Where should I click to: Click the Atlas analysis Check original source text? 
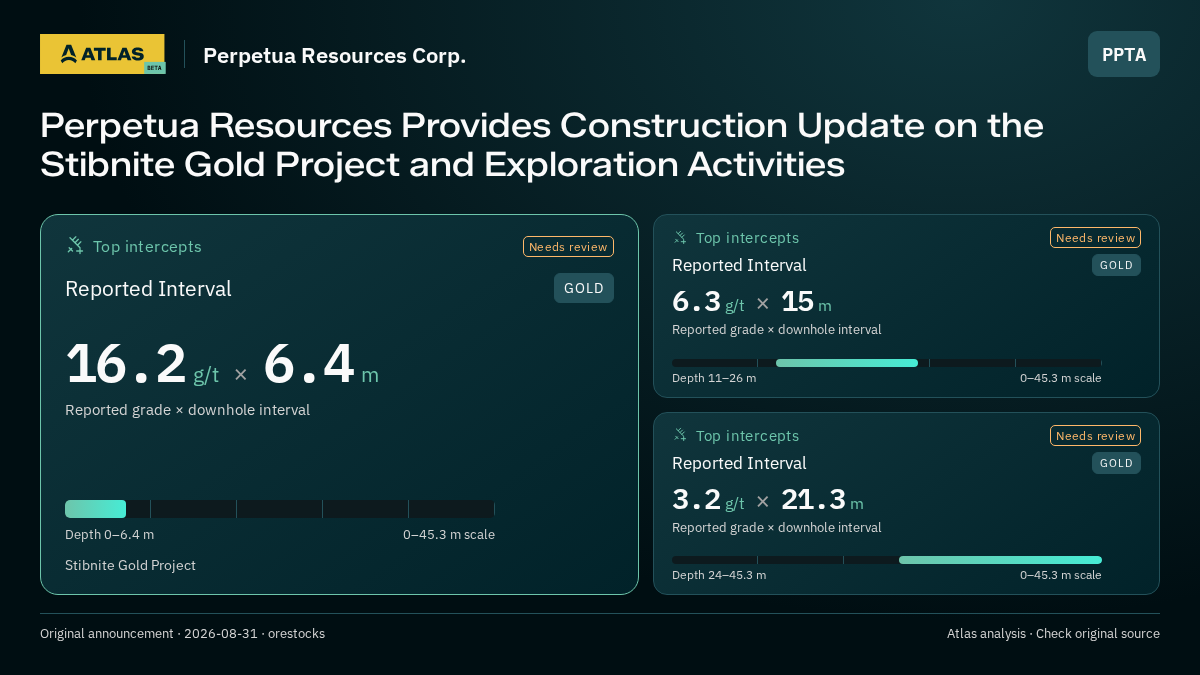coord(1053,634)
